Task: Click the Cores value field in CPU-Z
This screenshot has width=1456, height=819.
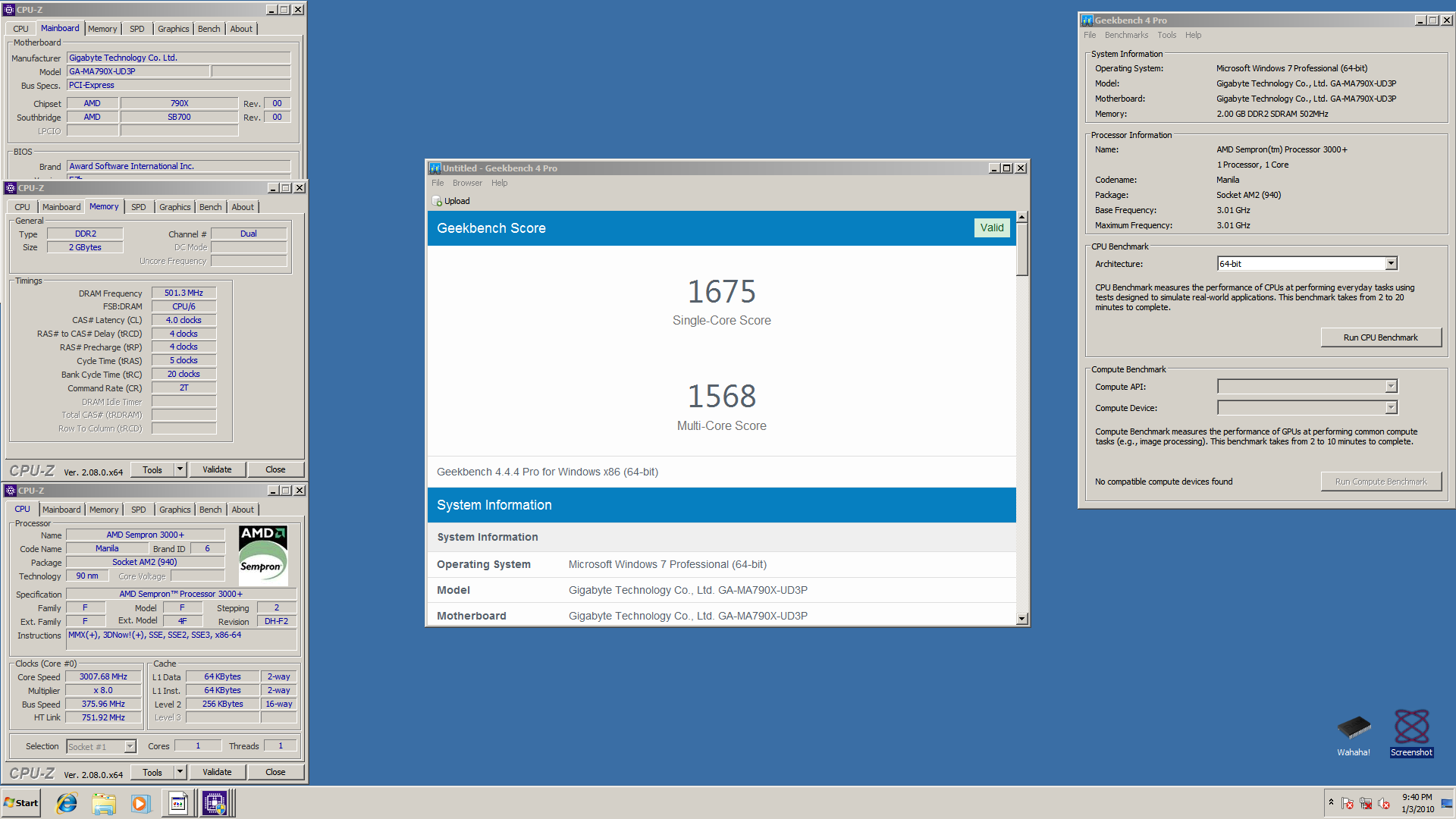Action: [x=198, y=746]
